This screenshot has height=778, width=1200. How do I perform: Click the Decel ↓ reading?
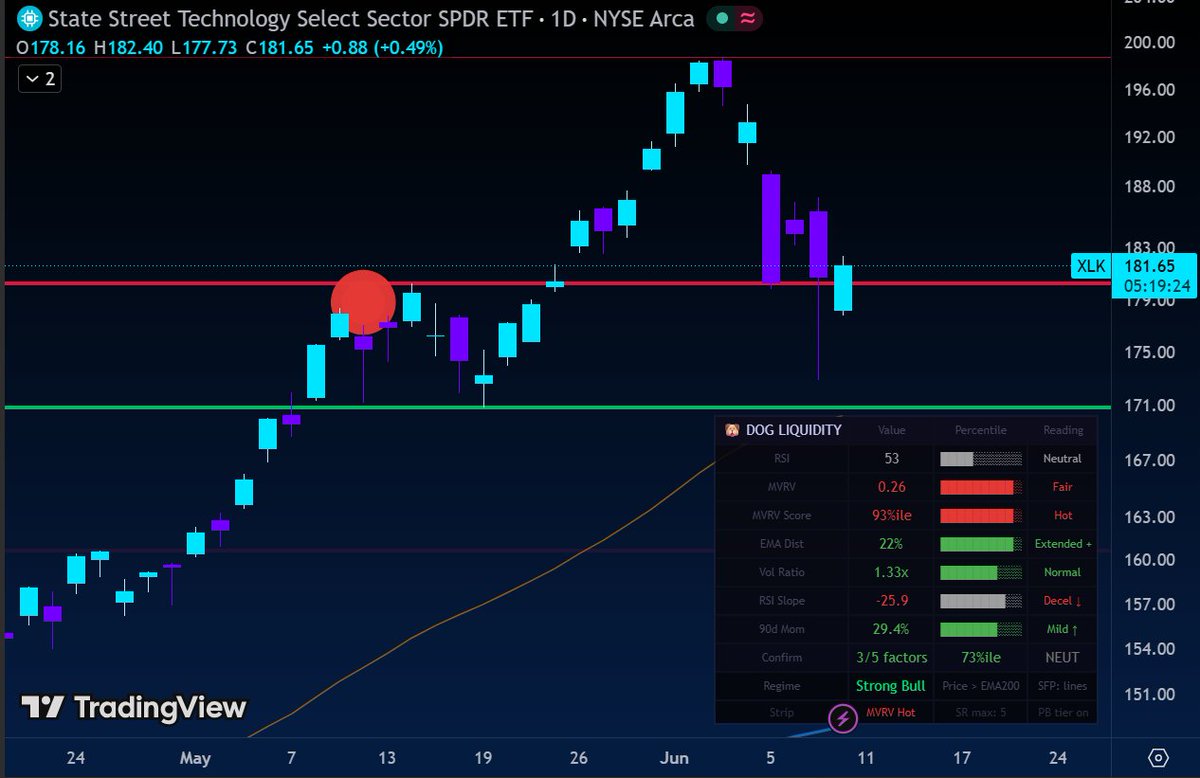[x=1063, y=600]
